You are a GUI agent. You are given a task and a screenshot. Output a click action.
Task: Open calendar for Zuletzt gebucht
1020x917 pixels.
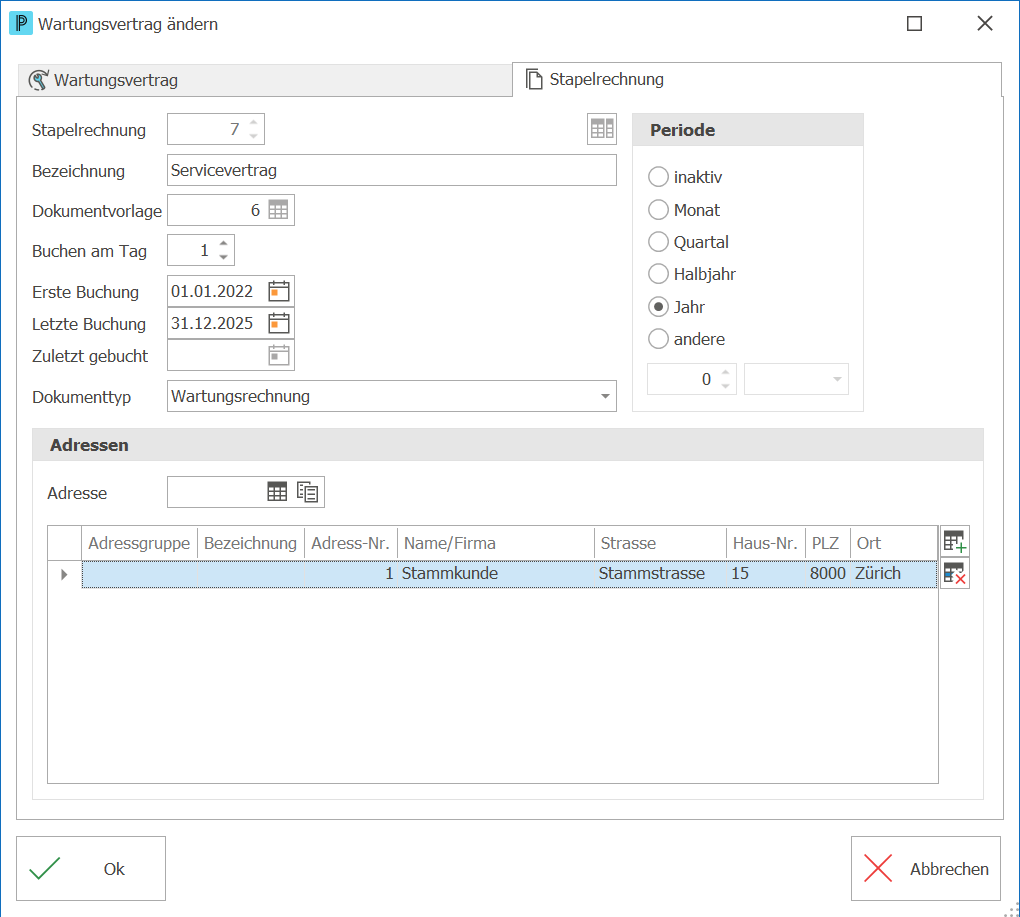(279, 356)
